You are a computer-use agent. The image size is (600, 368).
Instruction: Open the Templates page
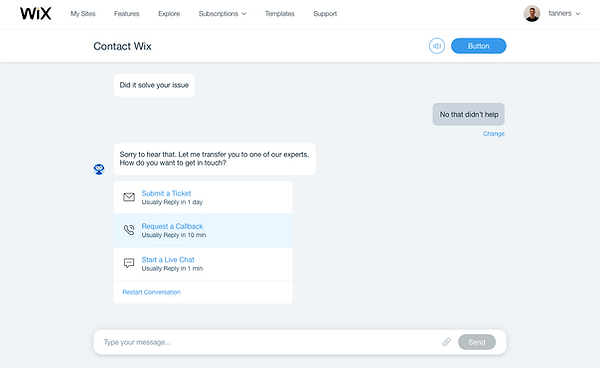pyautogui.click(x=280, y=14)
